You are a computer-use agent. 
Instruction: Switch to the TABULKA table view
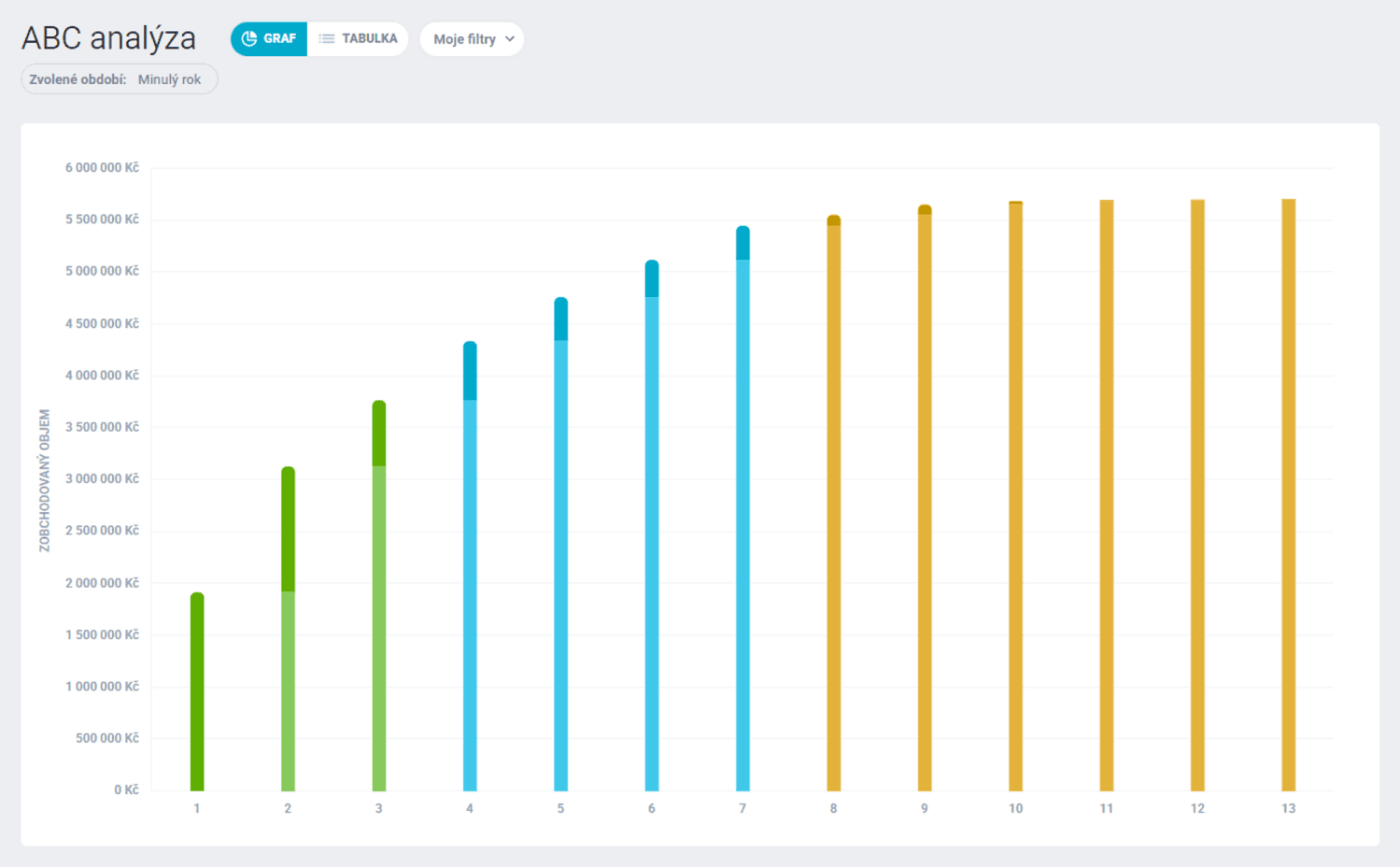pos(359,39)
